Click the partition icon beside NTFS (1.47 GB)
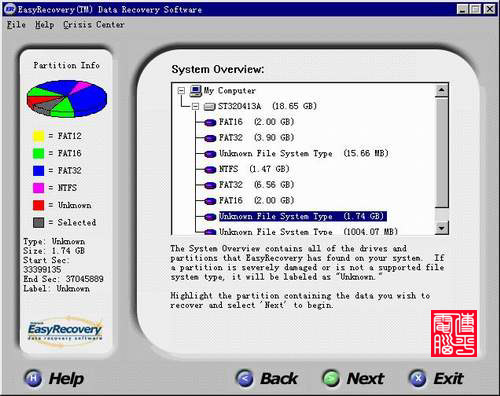Viewport: 500px width, 396px height. [210, 170]
